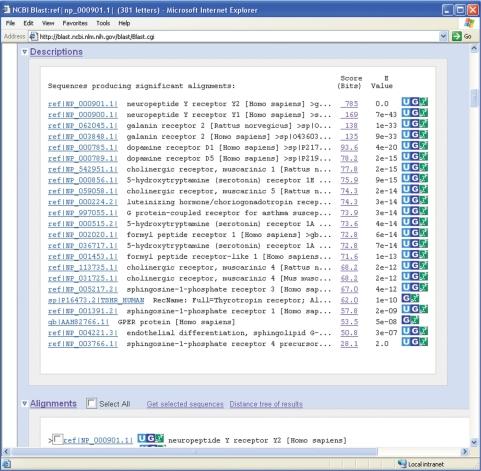Tick the Select All checkbox
481x471 pixels.
tap(91, 404)
